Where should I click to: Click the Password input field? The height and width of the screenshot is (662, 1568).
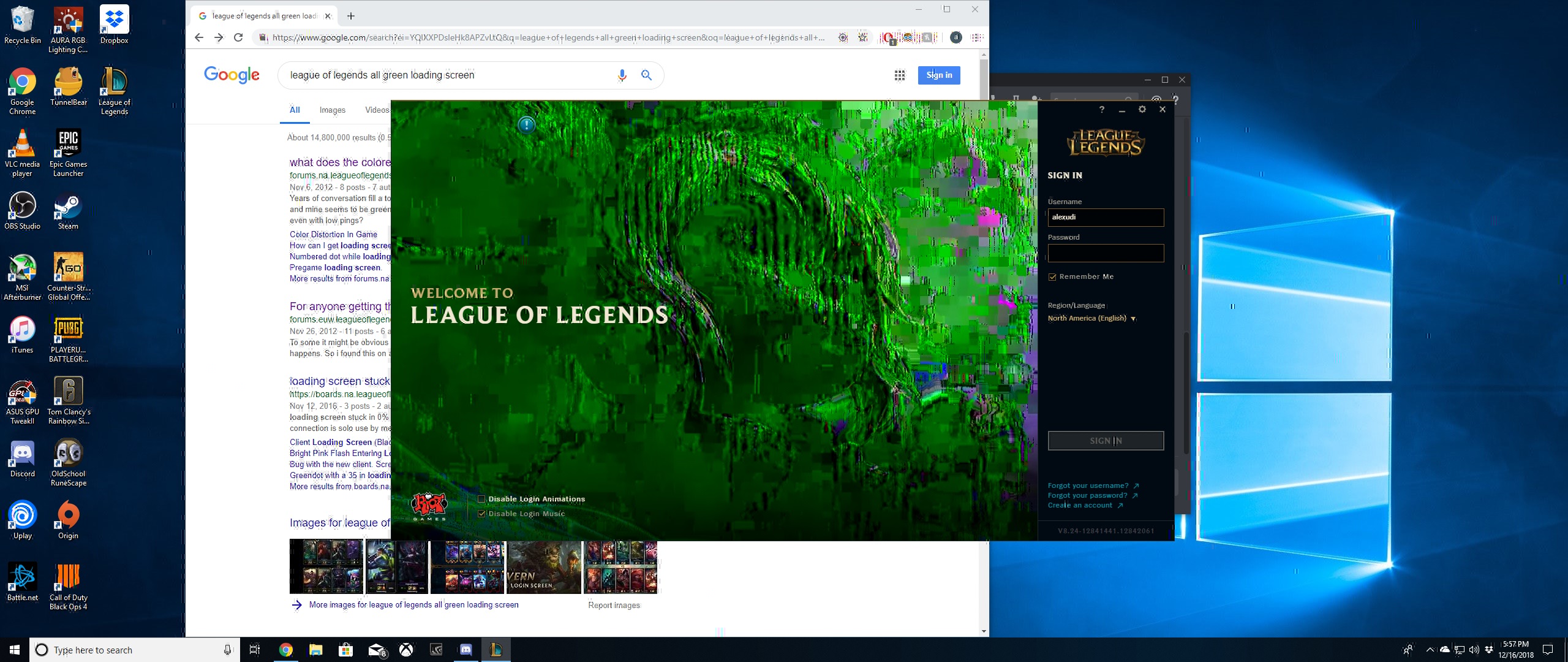[x=1106, y=253]
